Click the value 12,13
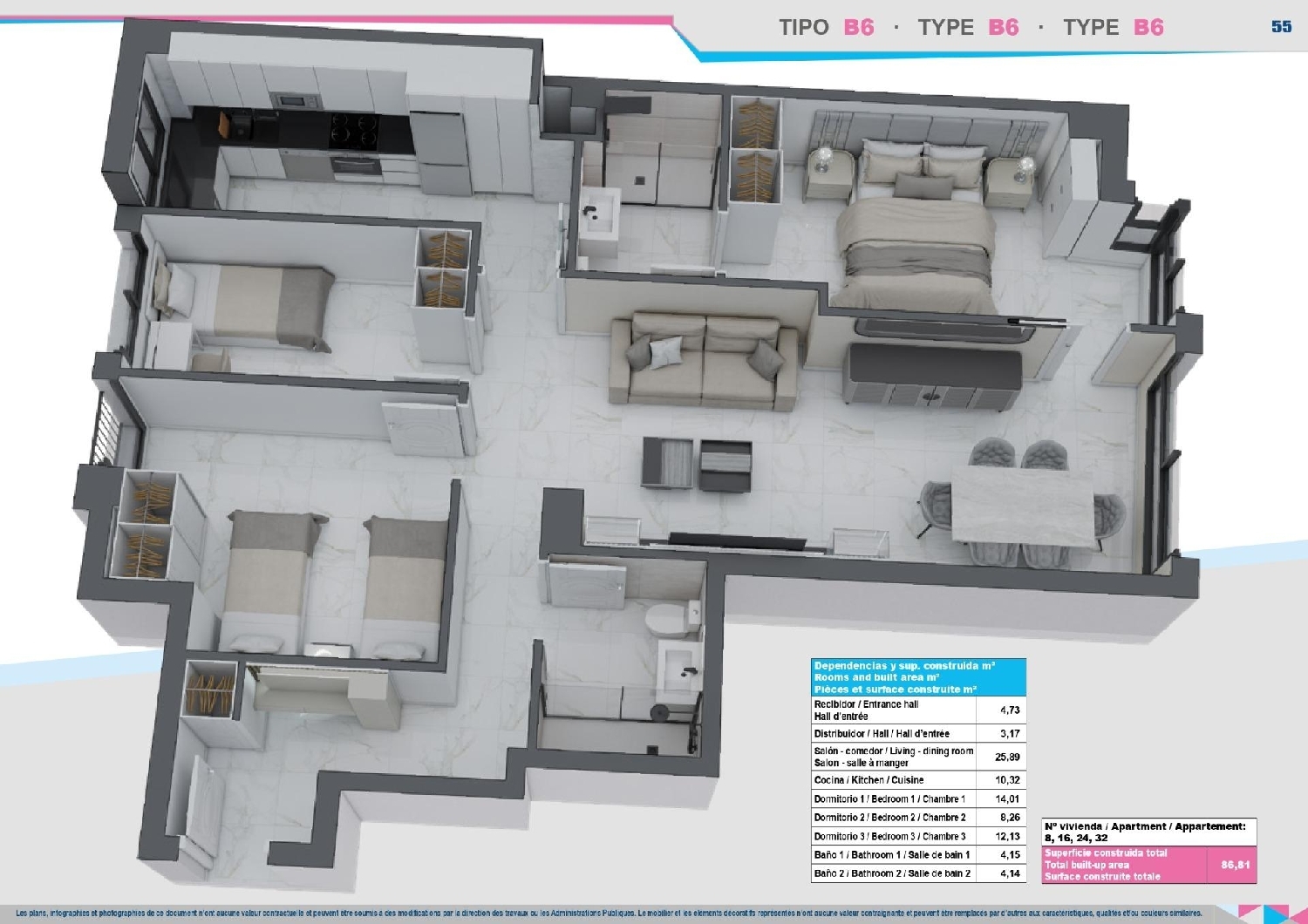The width and height of the screenshot is (1308, 924). [x=1007, y=836]
